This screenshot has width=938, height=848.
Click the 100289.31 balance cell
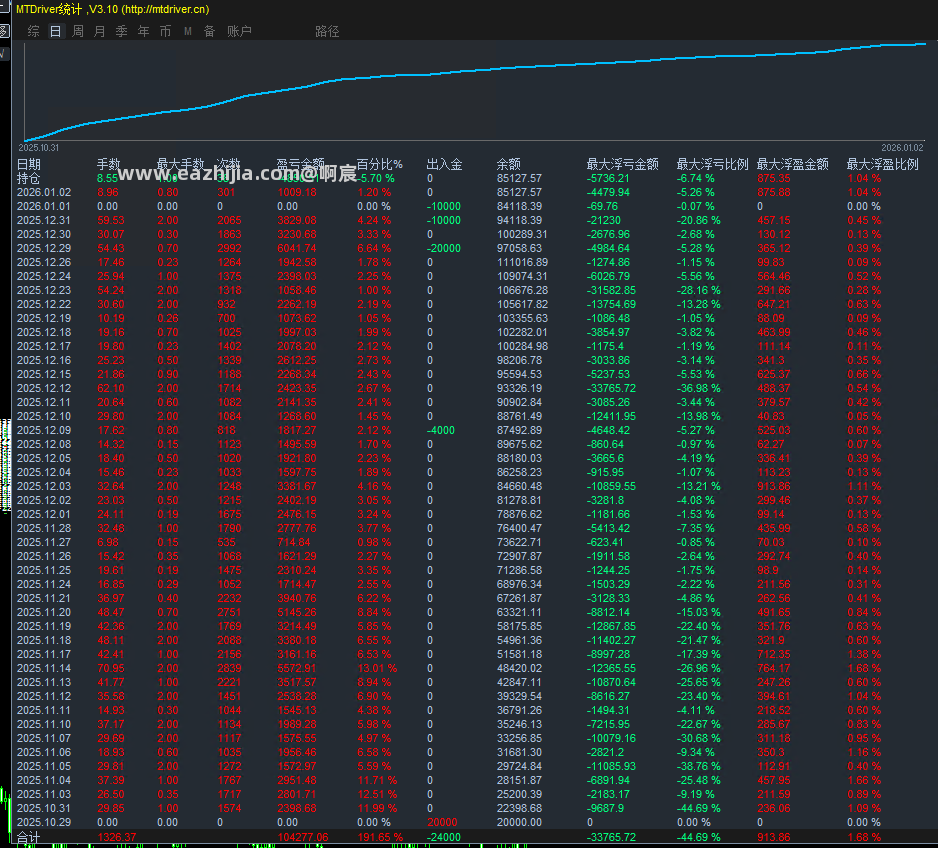pyautogui.click(x=522, y=234)
